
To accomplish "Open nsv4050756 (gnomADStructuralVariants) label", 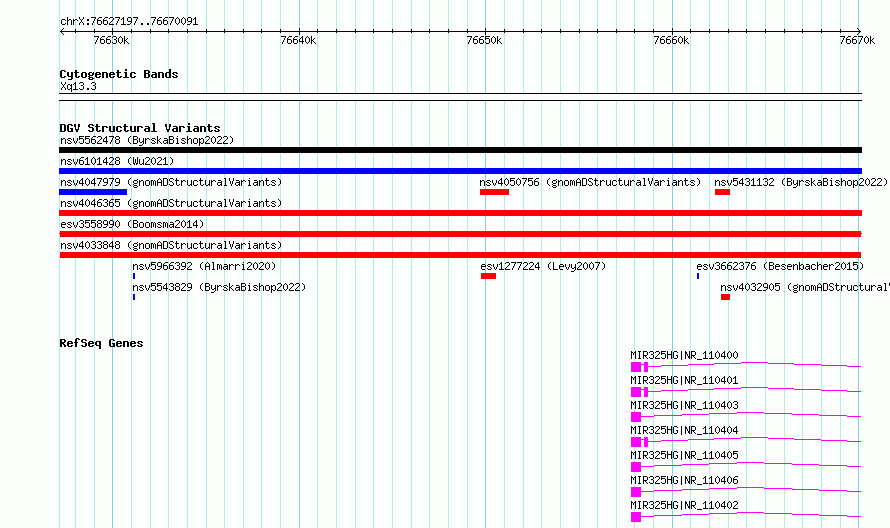I will (590, 182).
